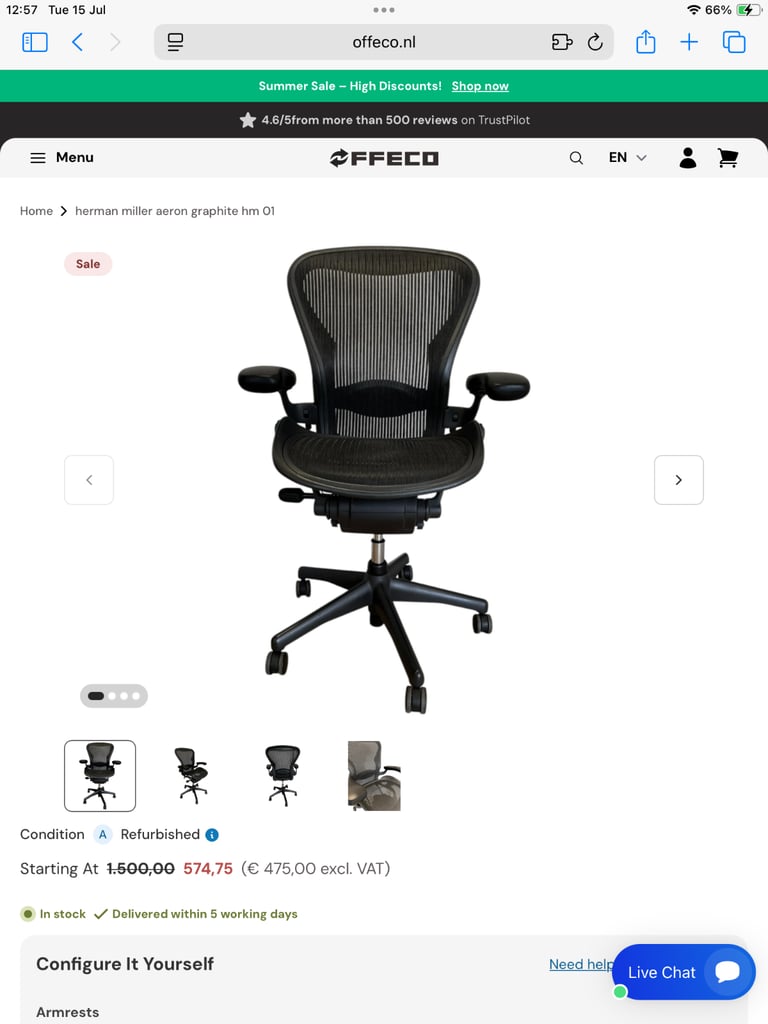Show the previous product image
The image size is (768, 1024).
pyautogui.click(x=89, y=480)
